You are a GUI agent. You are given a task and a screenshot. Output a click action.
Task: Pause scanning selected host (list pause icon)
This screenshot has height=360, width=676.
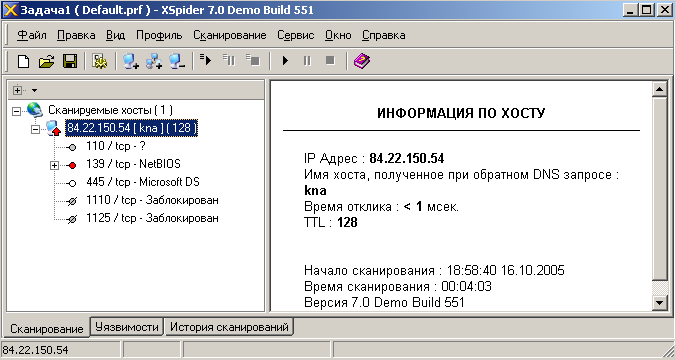(x=229, y=60)
